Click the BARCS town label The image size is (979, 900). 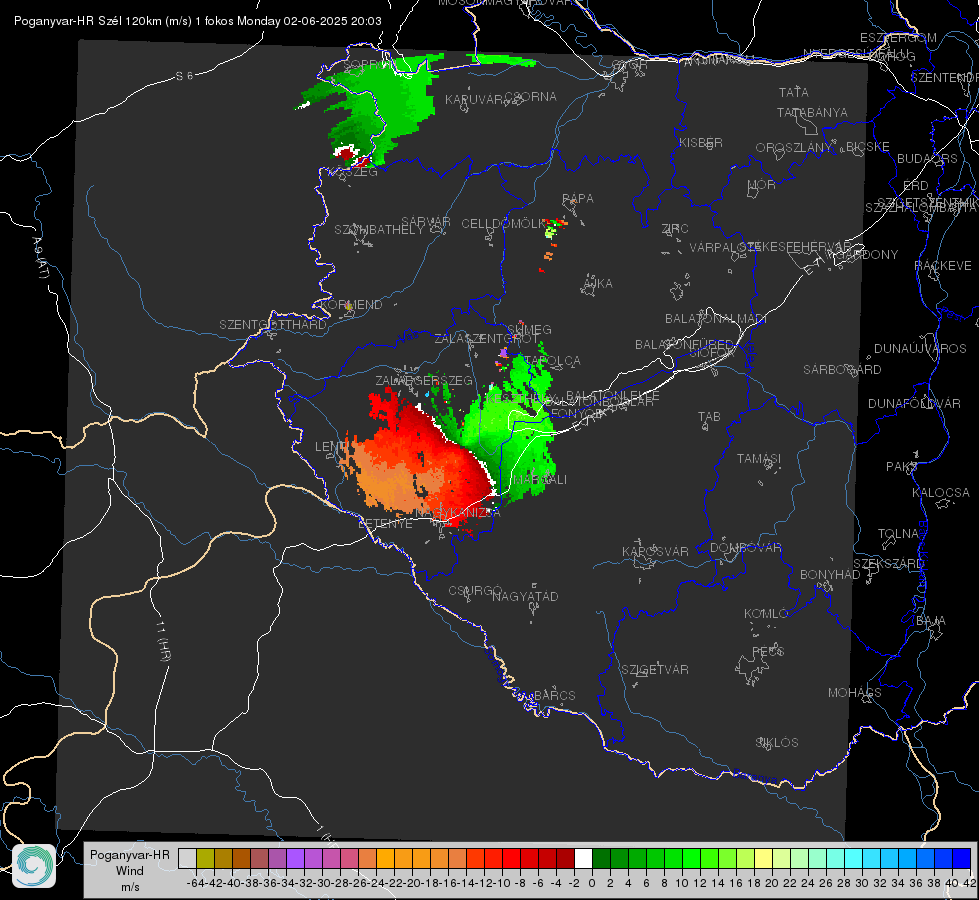[554, 695]
